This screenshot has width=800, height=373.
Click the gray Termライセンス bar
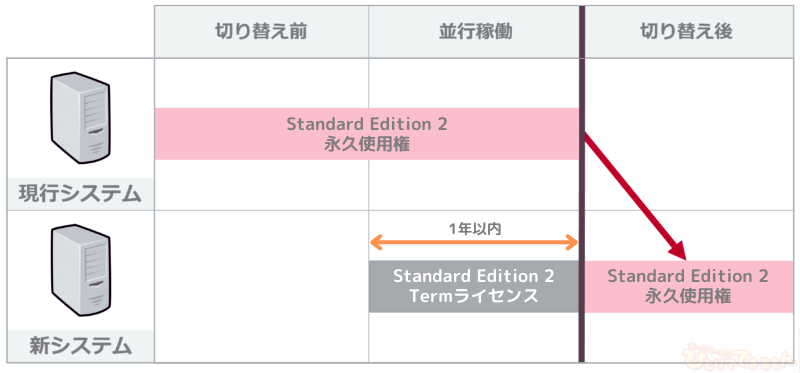click(x=474, y=286)
